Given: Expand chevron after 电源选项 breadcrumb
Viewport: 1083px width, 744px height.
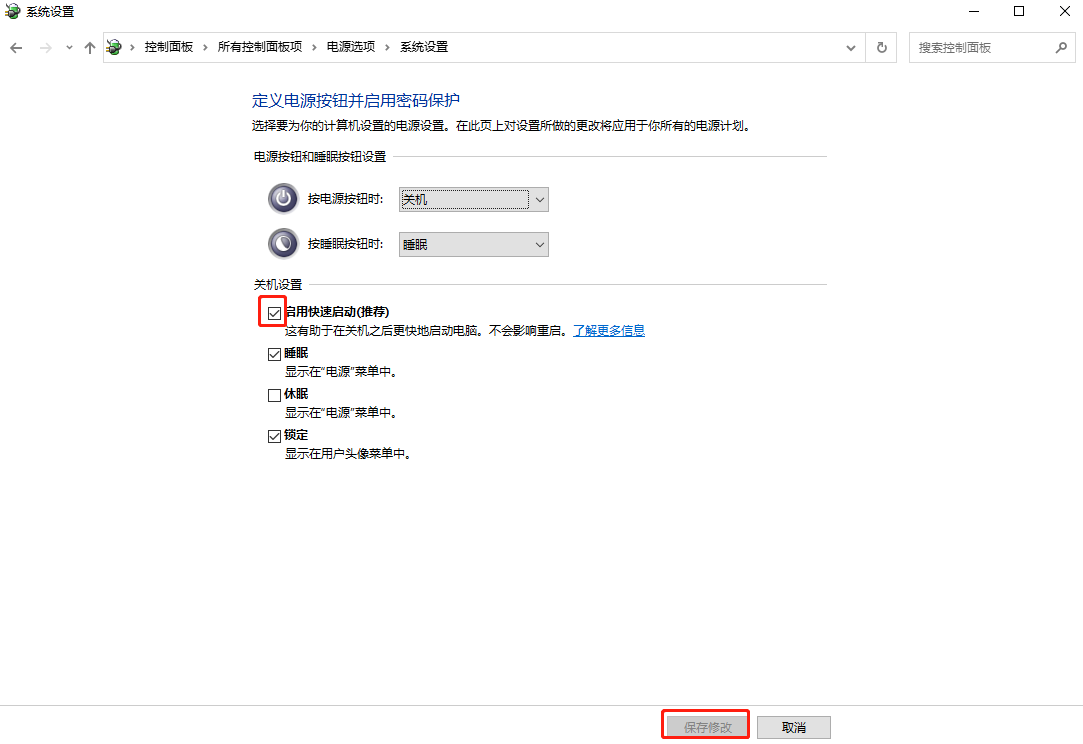Looking at the screenshot, I should click(387, 47).
